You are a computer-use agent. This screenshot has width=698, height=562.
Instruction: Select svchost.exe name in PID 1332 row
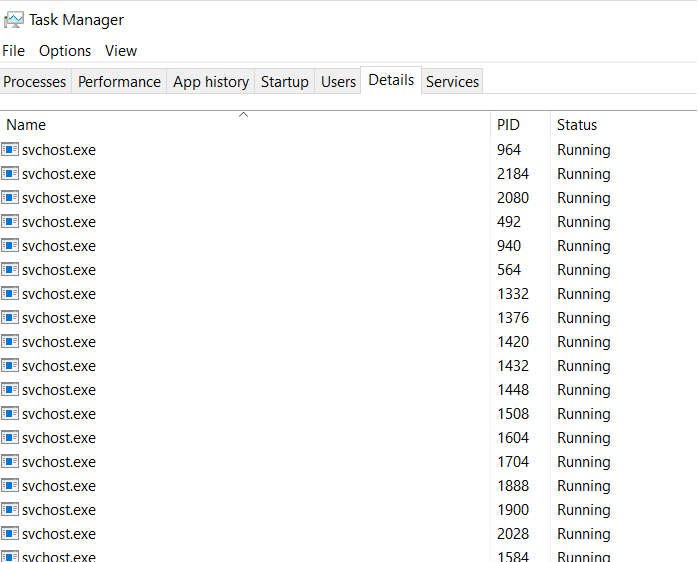click(x=59, y=294)
